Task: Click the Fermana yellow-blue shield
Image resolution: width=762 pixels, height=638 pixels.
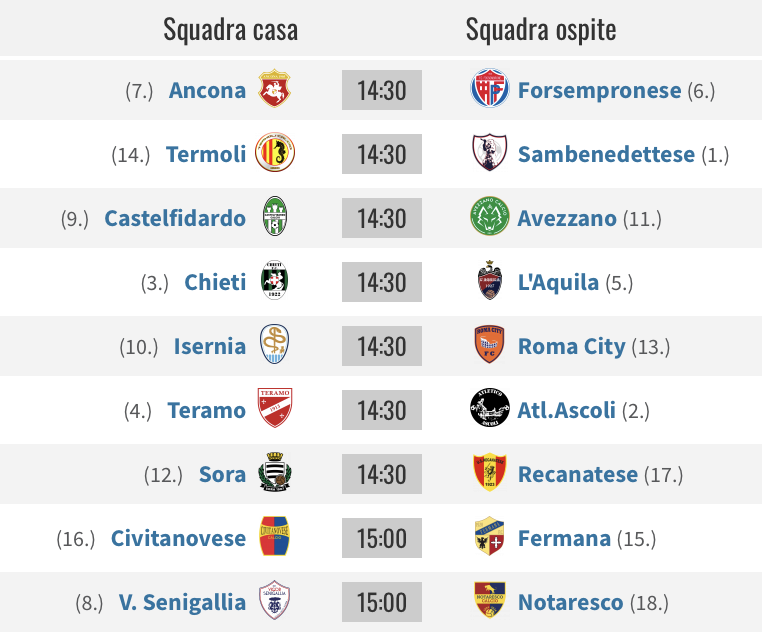Action: 489,536
